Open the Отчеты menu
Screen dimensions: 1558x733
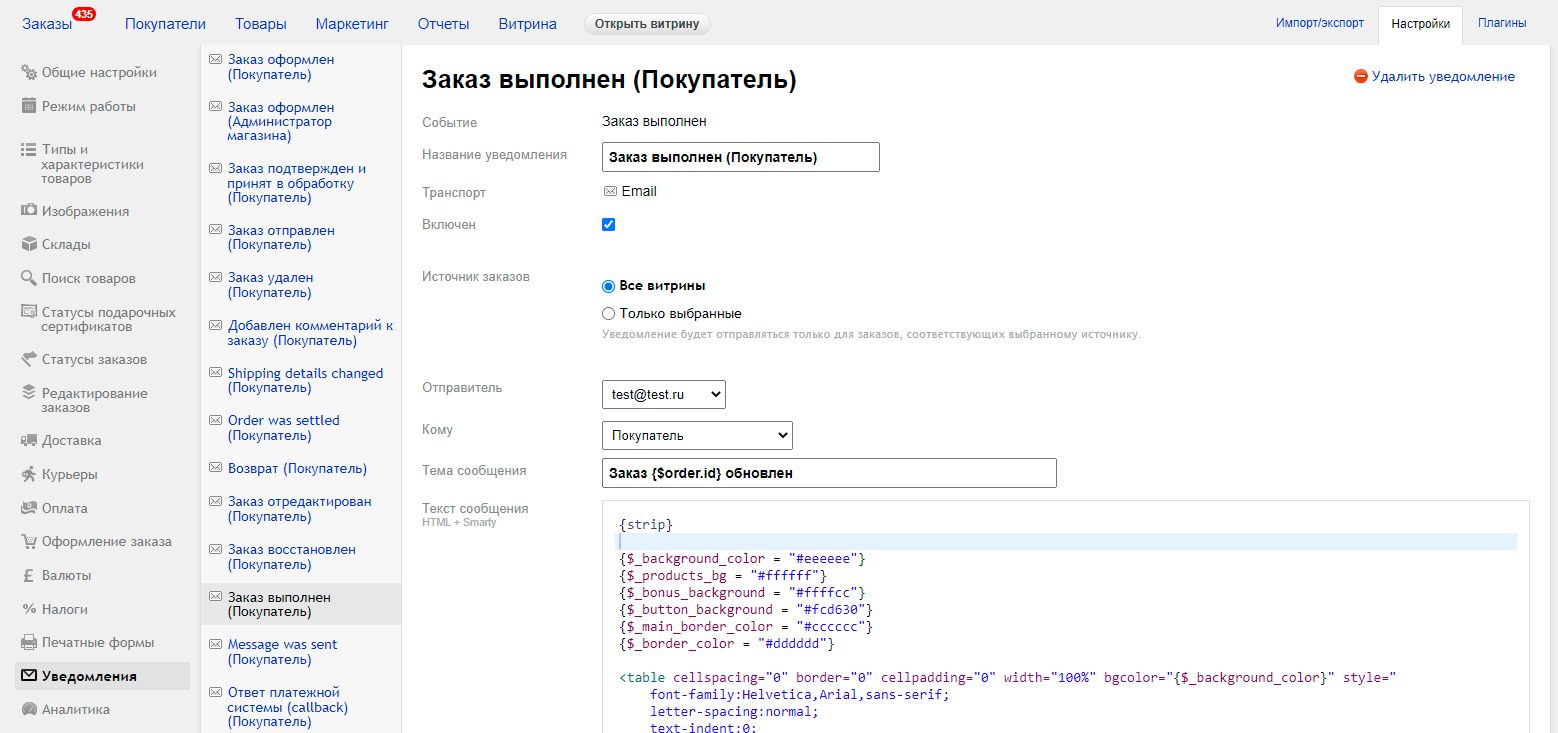(443, 24)
